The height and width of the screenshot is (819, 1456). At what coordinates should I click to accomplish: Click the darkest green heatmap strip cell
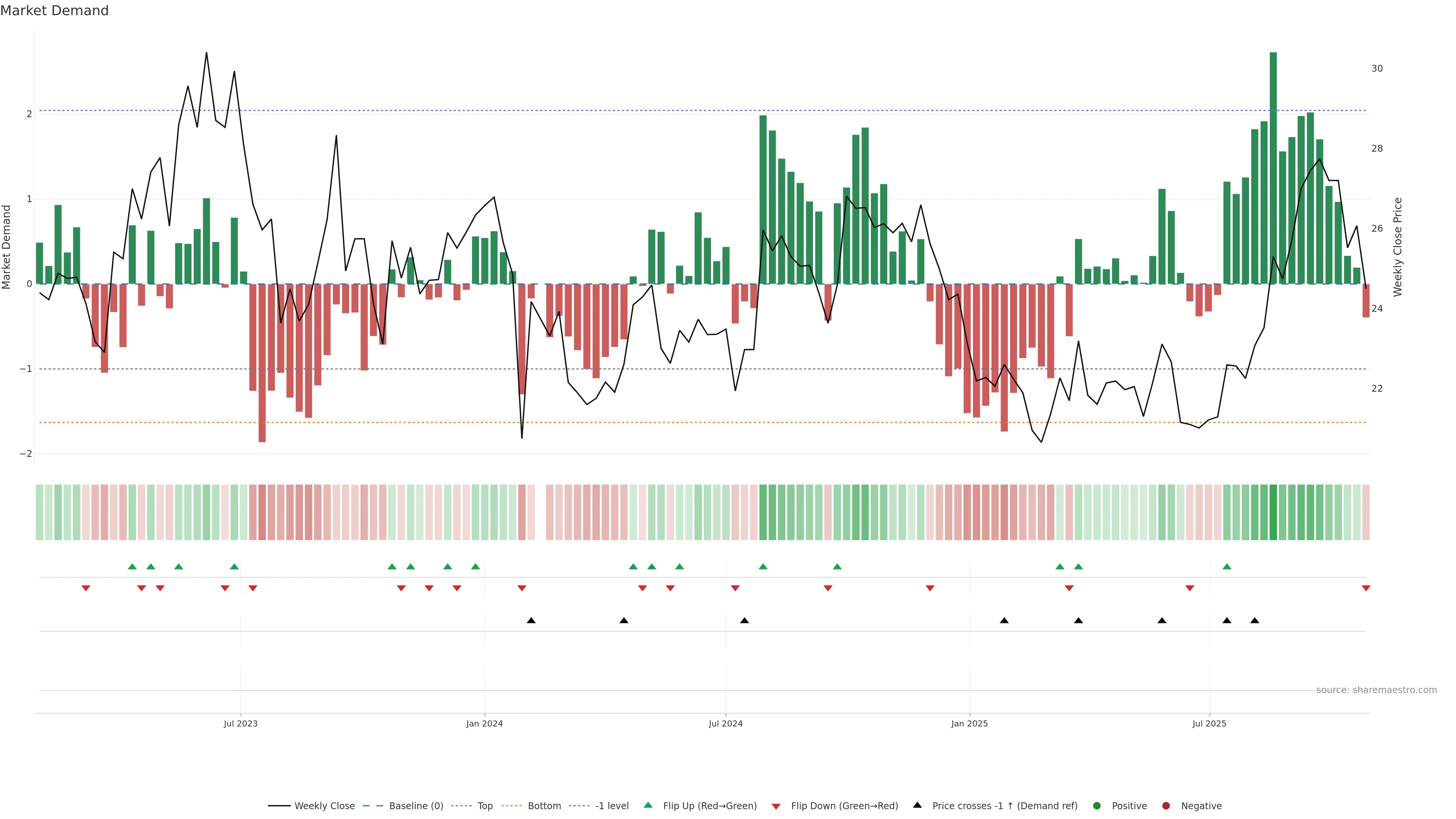click(1274, 512)
